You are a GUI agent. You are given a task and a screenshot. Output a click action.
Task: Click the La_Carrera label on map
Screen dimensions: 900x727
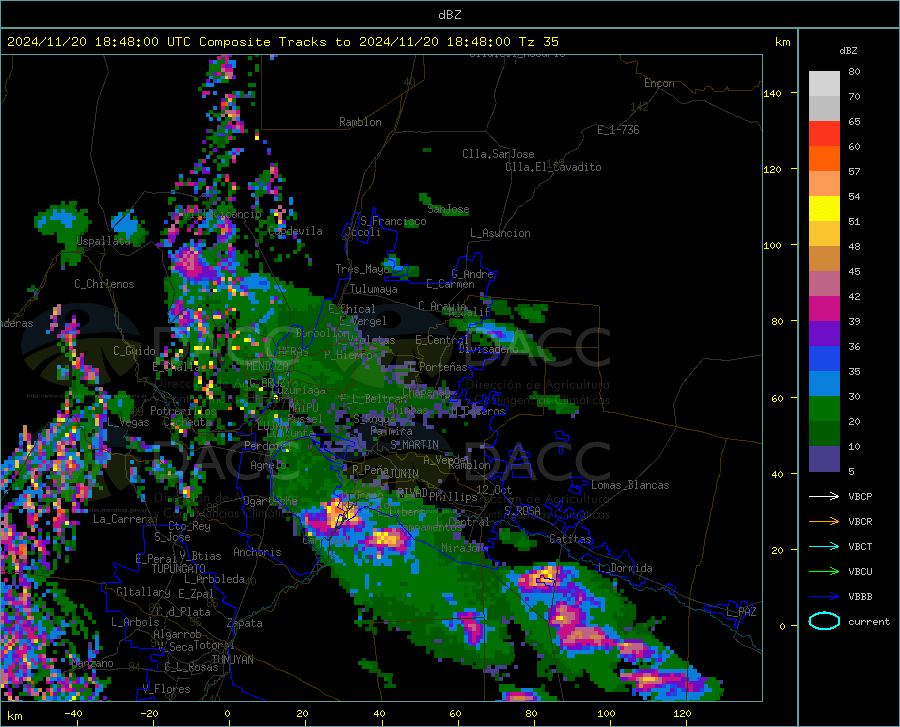pyautogui.click(x=123, y=519)
